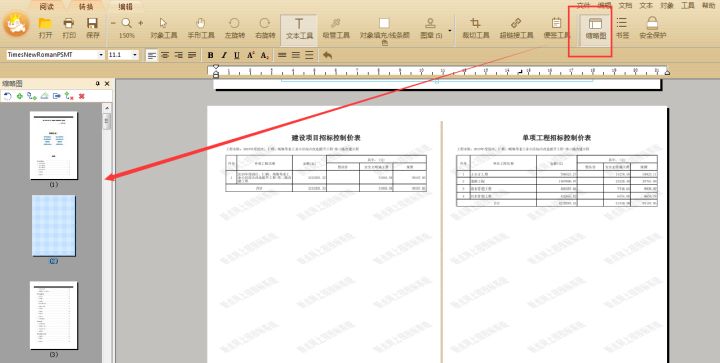720x363 pixels.
Task: Pick 对象填充/线条颜色 color swatch
Action: pos(384,23)
